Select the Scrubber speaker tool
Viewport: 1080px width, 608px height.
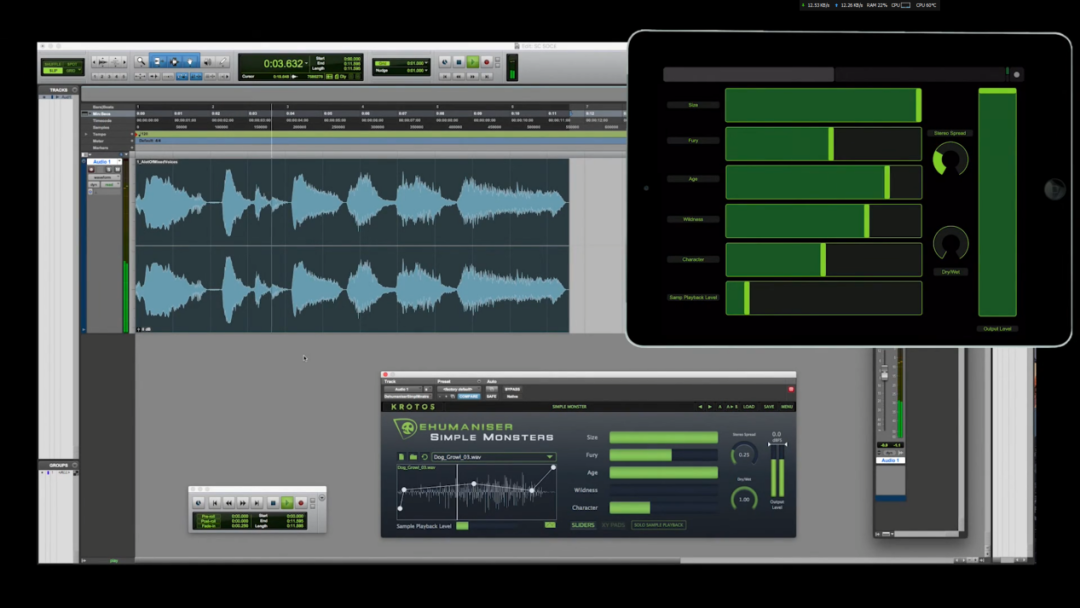[207, 61]
